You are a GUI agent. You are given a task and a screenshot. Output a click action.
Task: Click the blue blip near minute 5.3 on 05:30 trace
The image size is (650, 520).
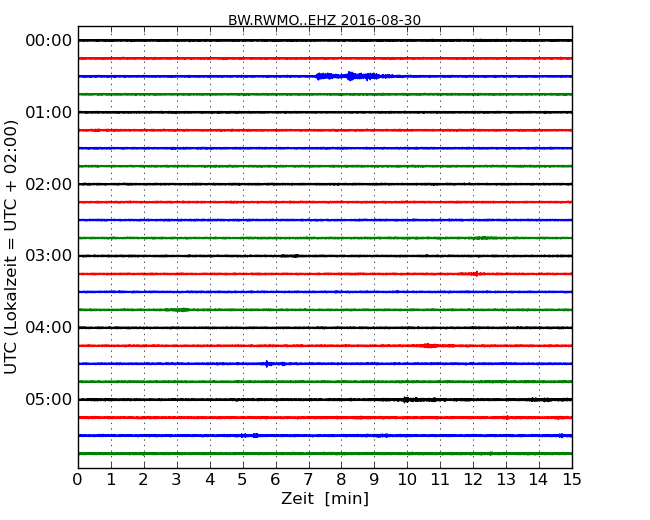tap(255, 435)
